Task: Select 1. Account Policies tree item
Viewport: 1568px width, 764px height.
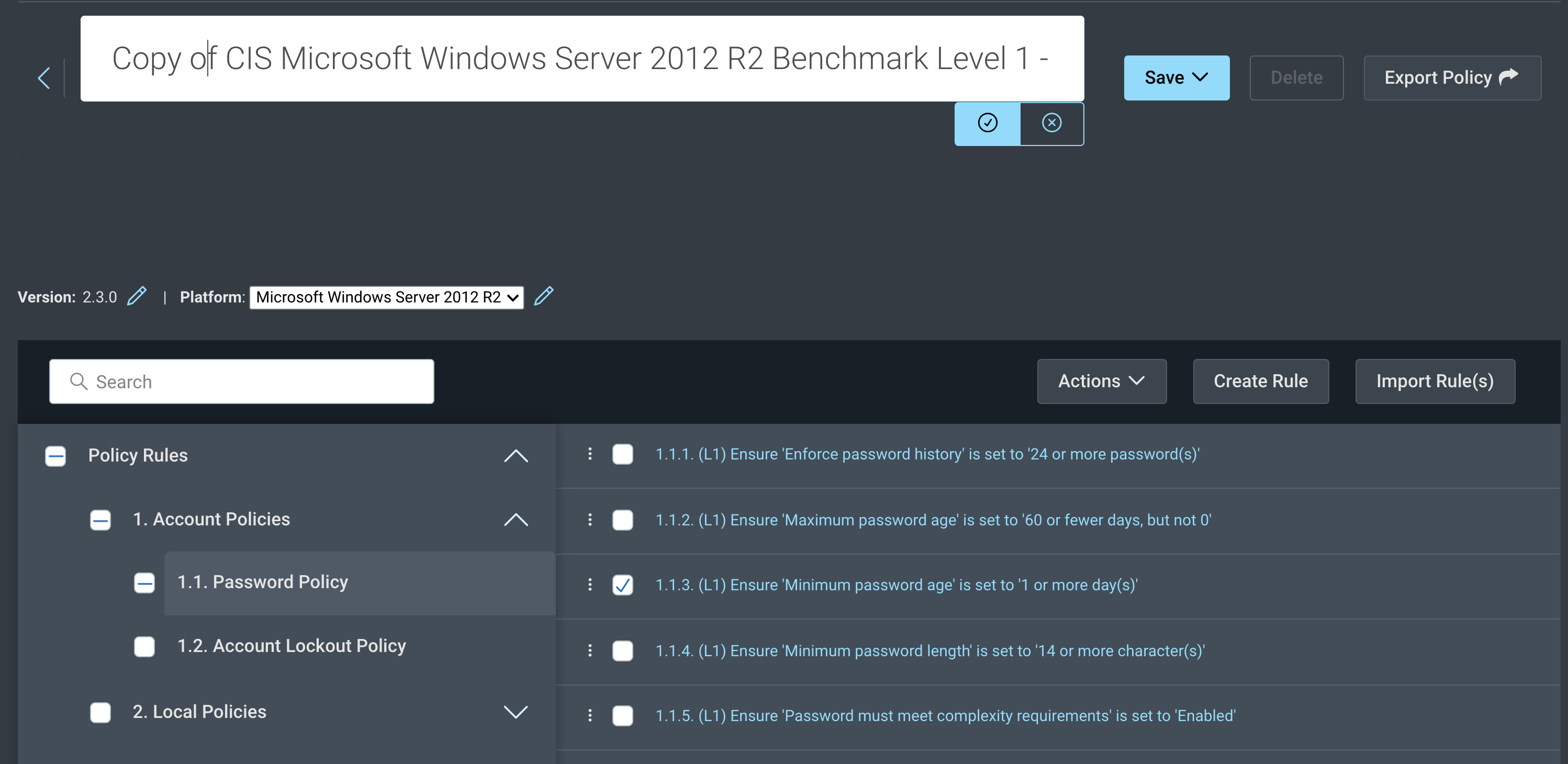Action: coord(211,519)
